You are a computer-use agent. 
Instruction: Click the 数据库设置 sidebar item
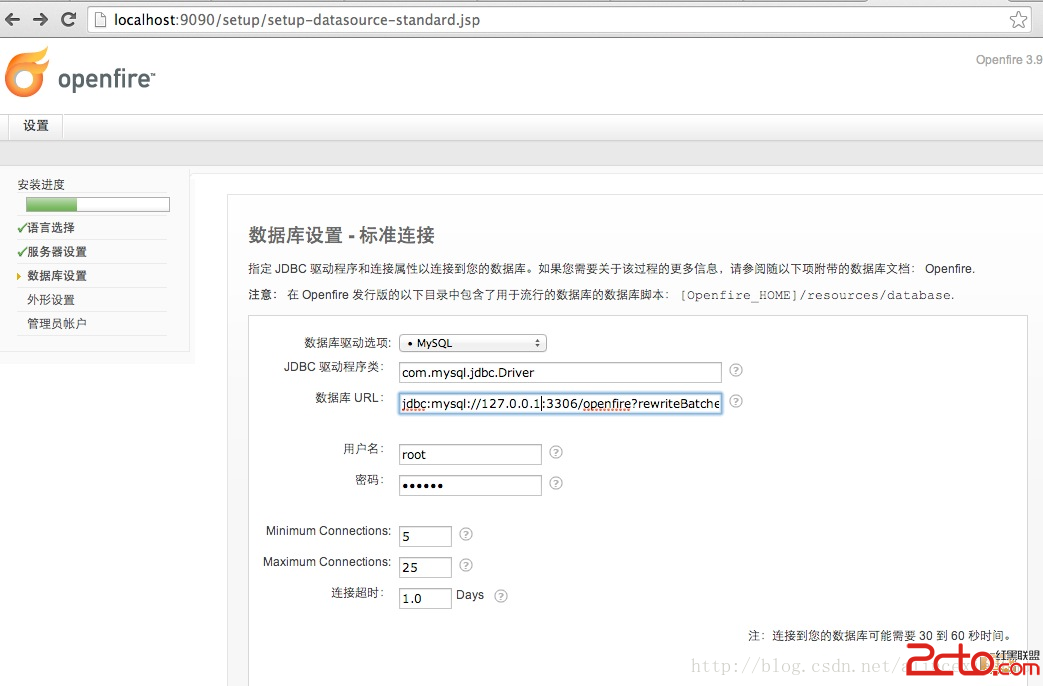pos(57,276)
